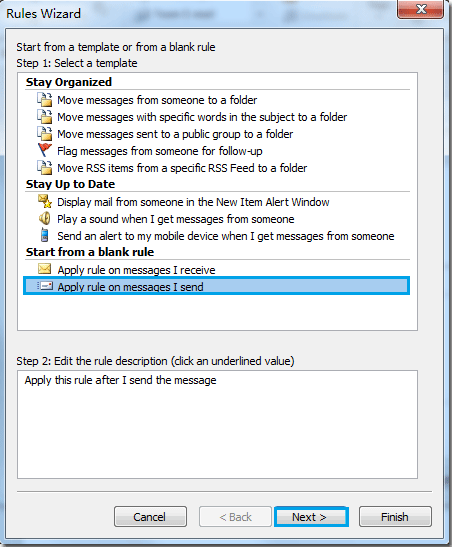The image size is (452, 547).
Task: Choose Play a sound when I get messages
Action: (175, 219)
